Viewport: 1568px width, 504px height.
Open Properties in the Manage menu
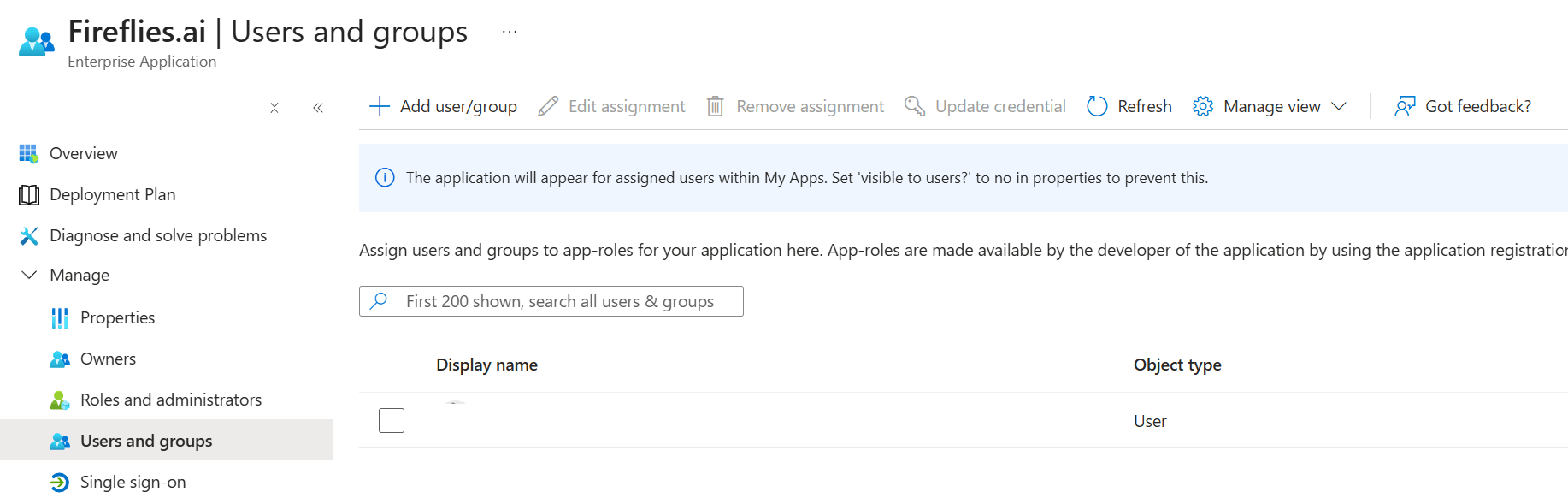click(x=117, y=318)
